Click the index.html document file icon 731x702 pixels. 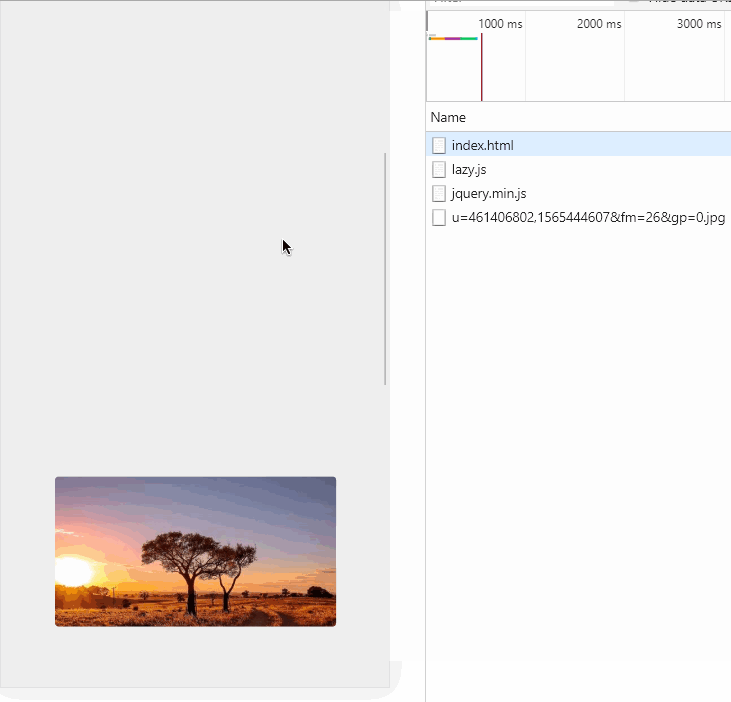[x=438, y=145]
